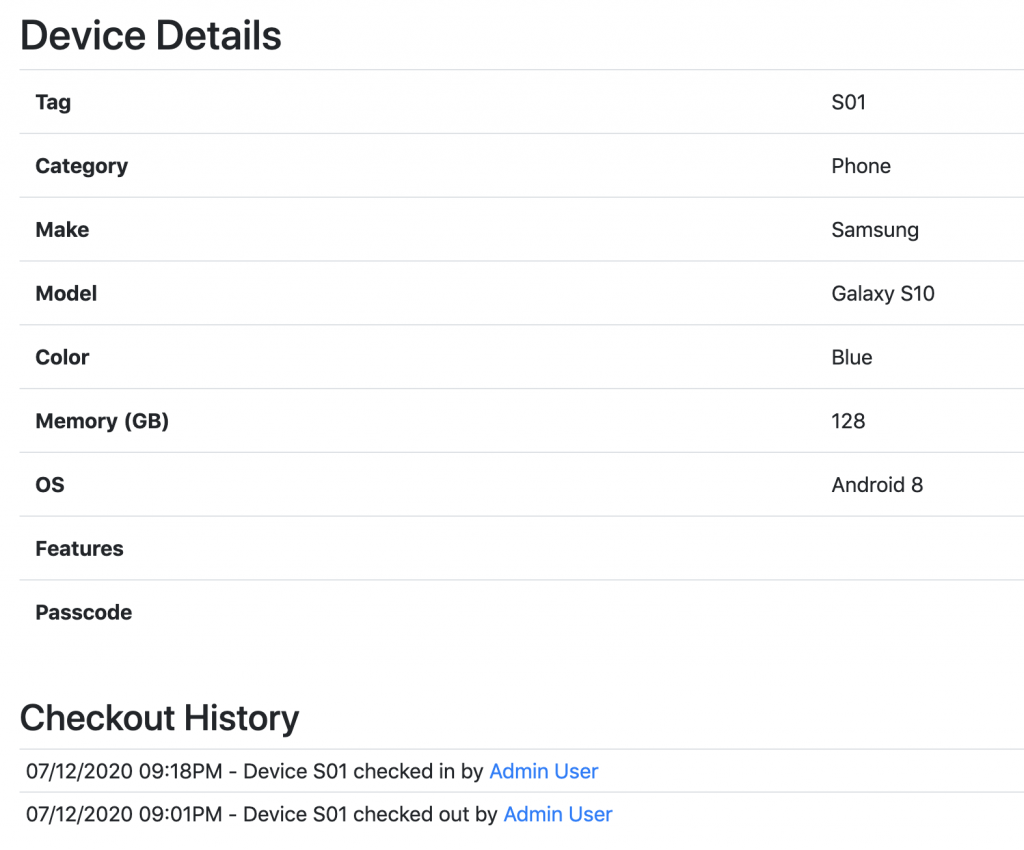The width and height of the screenshot is (1024, 850).
Task: Click the S01 tag value
Action: pyautogui.click(x=848, y=102)
